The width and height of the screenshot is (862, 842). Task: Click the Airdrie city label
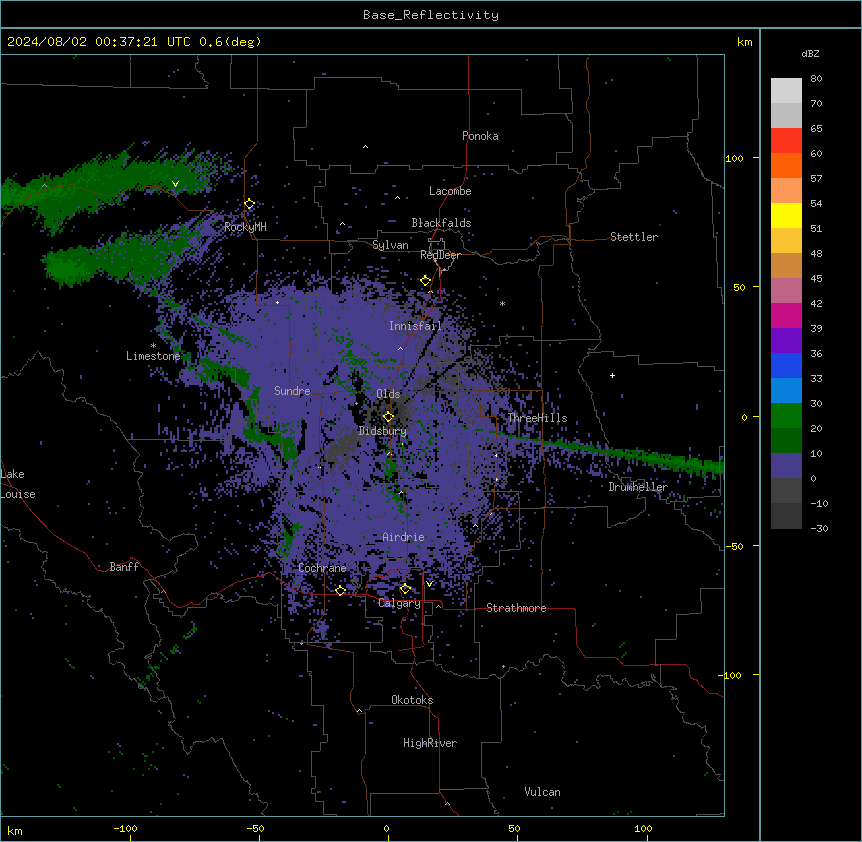click(404, 537)
